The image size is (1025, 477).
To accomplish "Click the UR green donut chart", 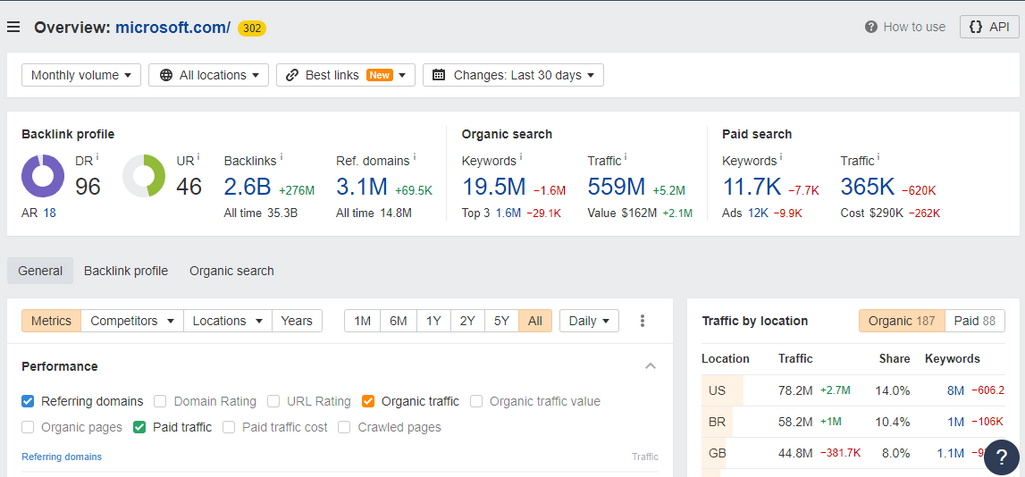I will click(x=144, y=176).
